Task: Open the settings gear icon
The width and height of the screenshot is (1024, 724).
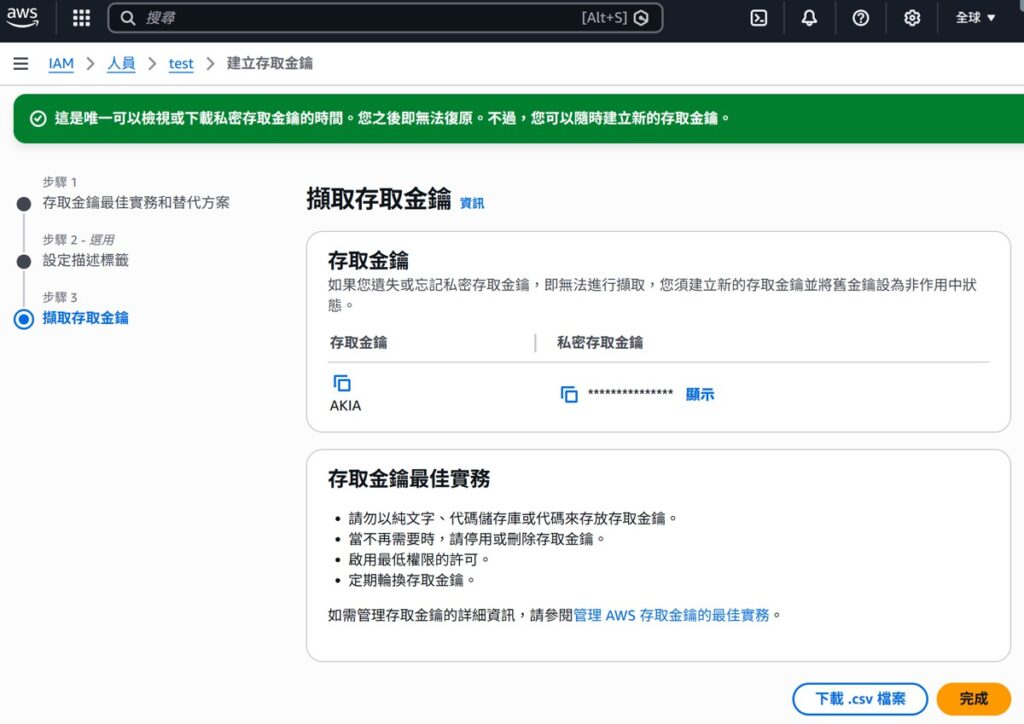Action: pos(911,18)
